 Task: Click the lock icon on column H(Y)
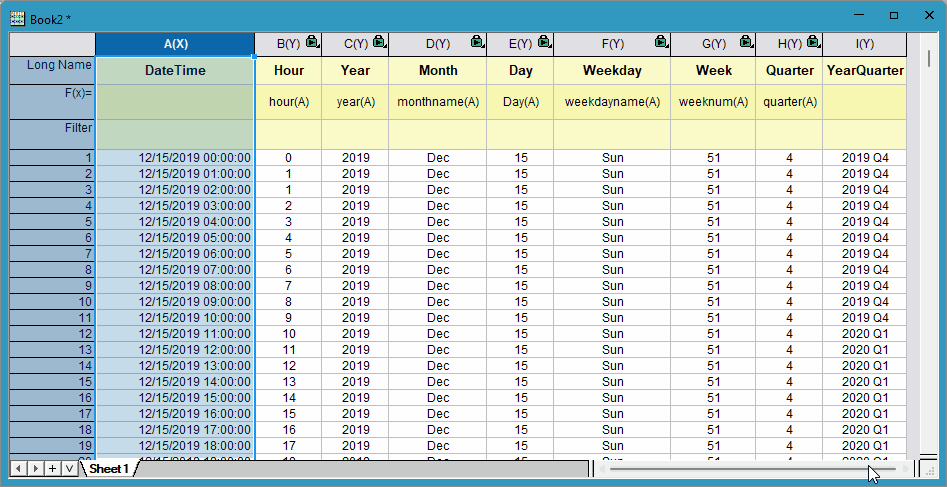[x=814, y=43]
